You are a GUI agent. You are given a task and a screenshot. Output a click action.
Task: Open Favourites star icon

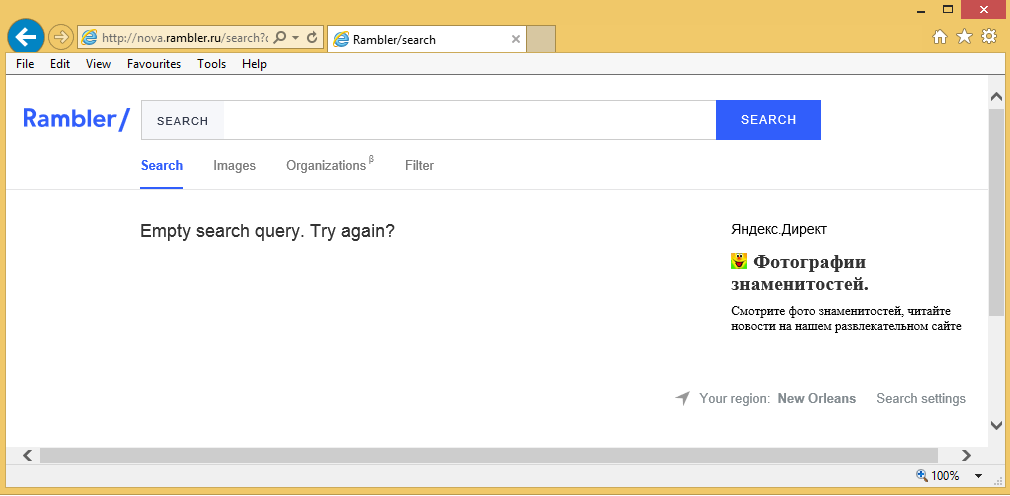[964, 37]
